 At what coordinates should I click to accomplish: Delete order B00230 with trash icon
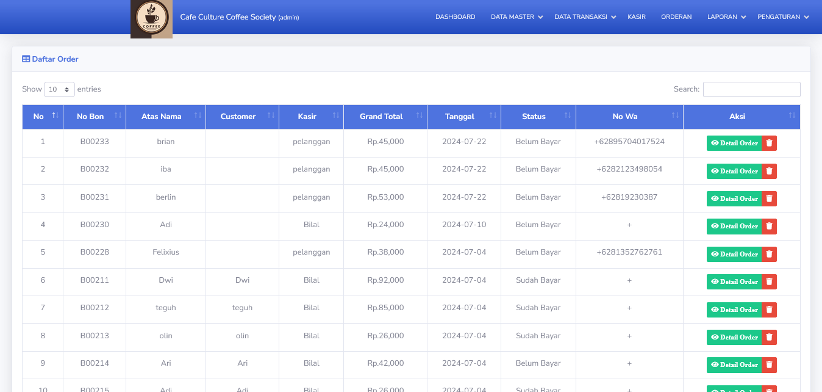(769, 226)
